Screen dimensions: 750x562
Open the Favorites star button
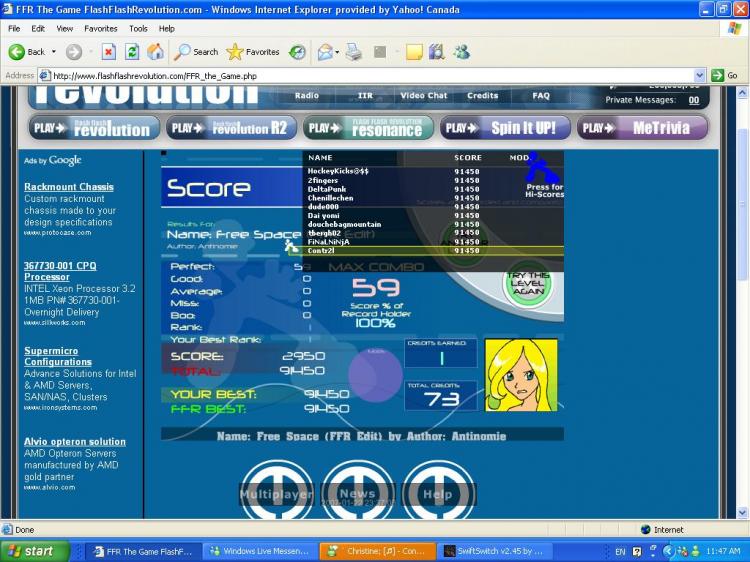point(253,52)
